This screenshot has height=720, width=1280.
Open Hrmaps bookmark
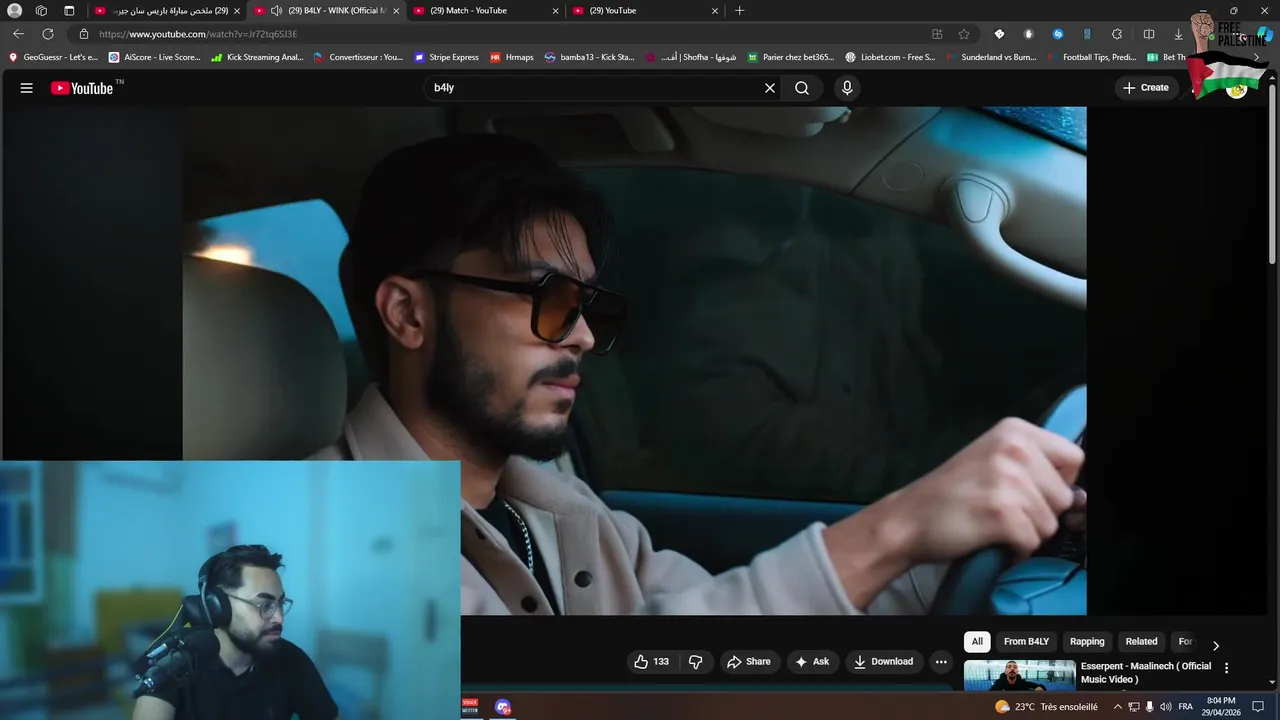[x=512, y=58]
